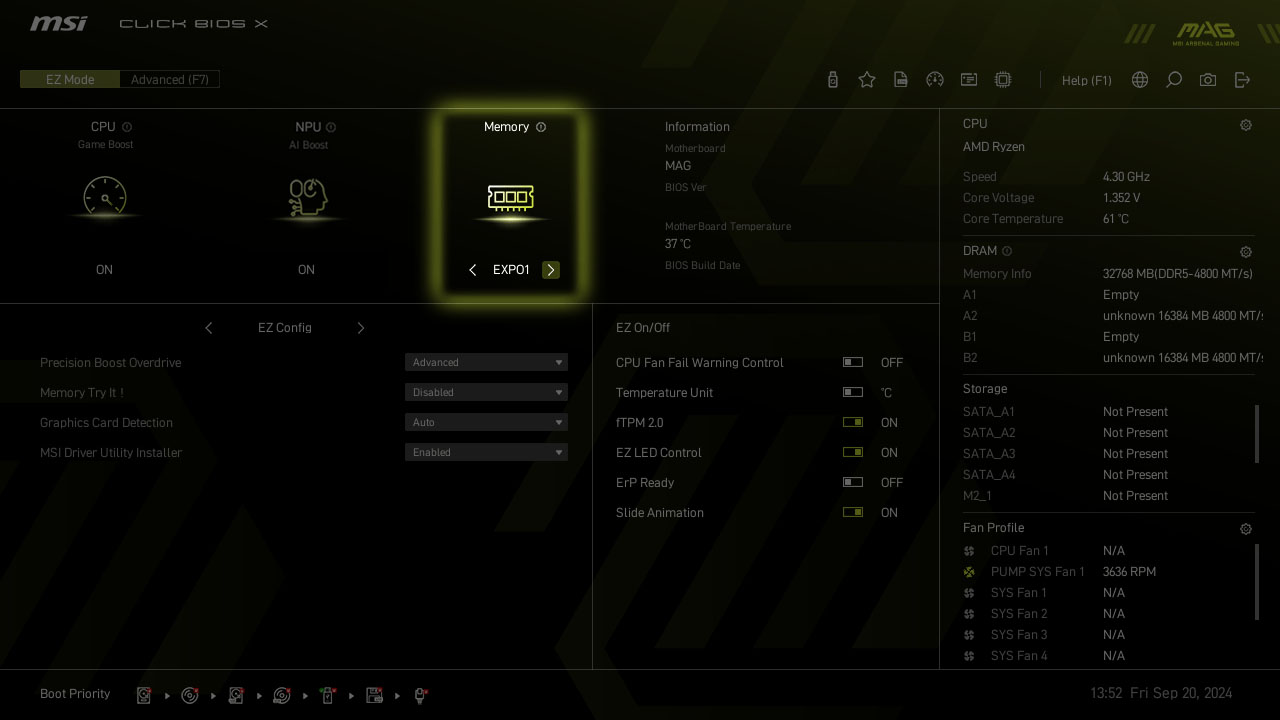The height and width of the screenshot is (720, 1280).
Task: Click the Help (F1) button
Action: click(1086, 81)
